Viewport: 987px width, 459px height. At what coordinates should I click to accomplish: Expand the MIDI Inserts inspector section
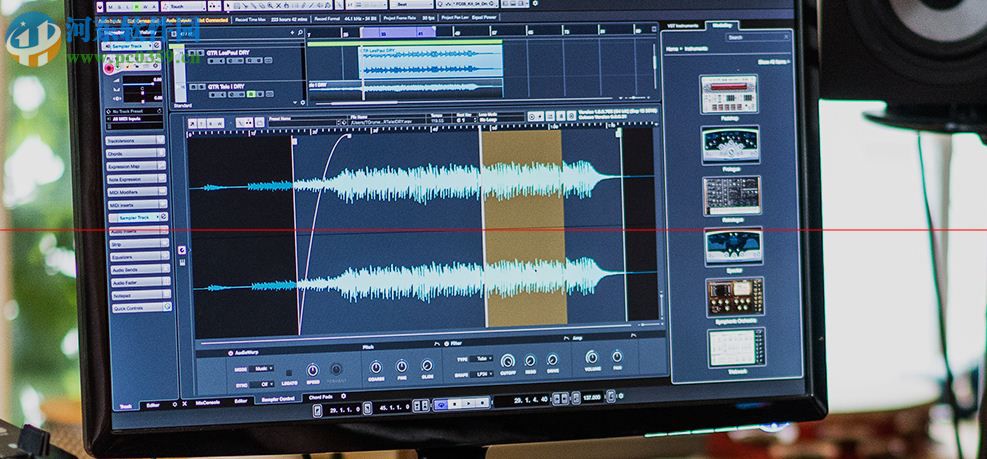pyautogui.click(x=137, y=205)
